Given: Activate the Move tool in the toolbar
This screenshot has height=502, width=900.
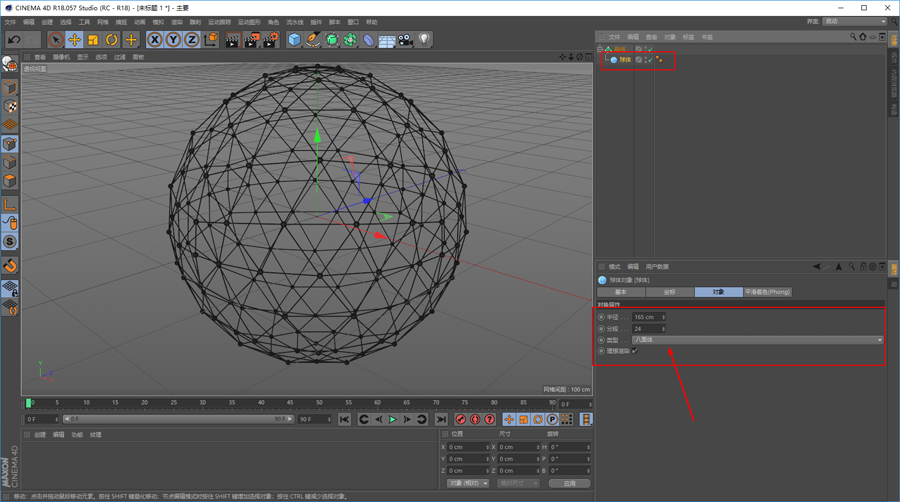Looking at the screenshot, I should pos(74,40).
